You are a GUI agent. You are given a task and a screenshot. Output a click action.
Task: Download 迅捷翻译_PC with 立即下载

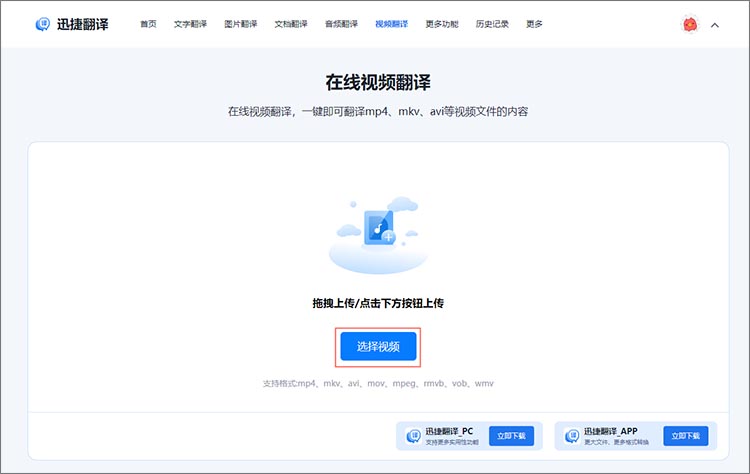(x=511, y=436)
